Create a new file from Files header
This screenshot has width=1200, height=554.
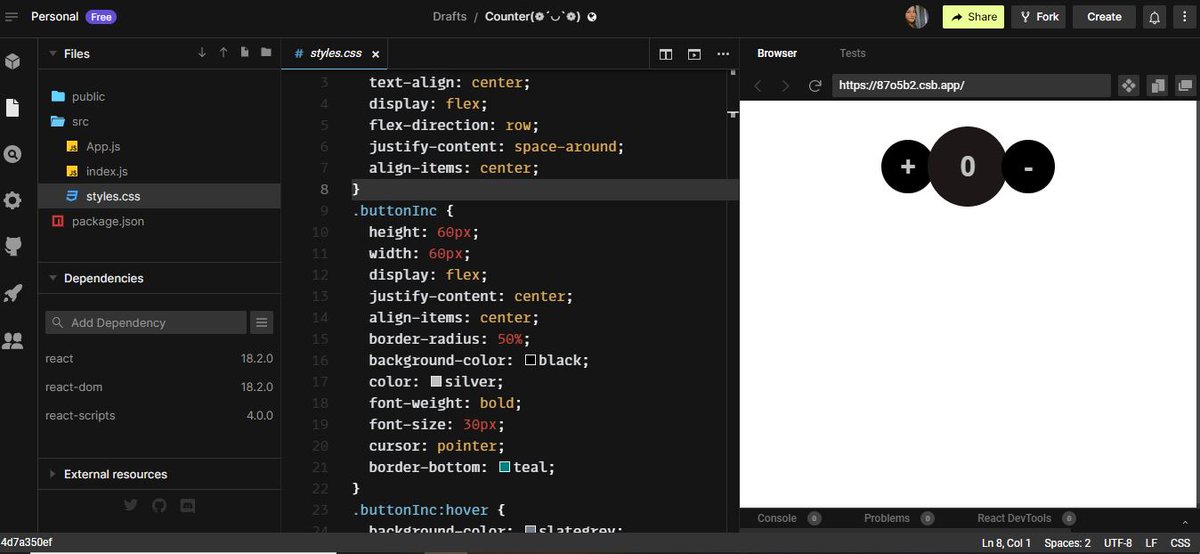click(x=244, y=53)
